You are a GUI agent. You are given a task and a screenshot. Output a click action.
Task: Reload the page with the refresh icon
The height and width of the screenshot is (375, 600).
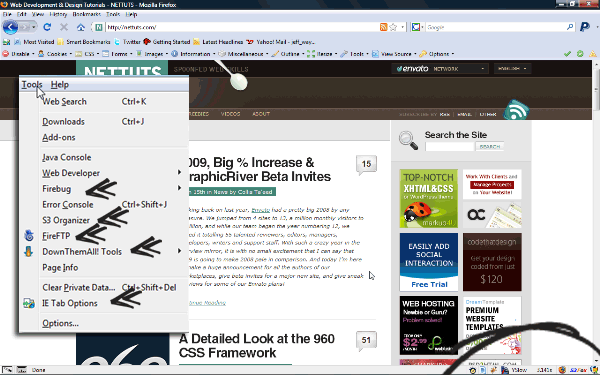coord(47,27)
